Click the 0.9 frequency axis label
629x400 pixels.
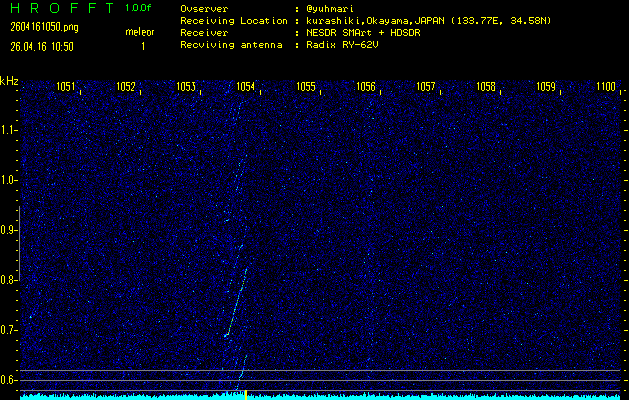pos(9,230)
